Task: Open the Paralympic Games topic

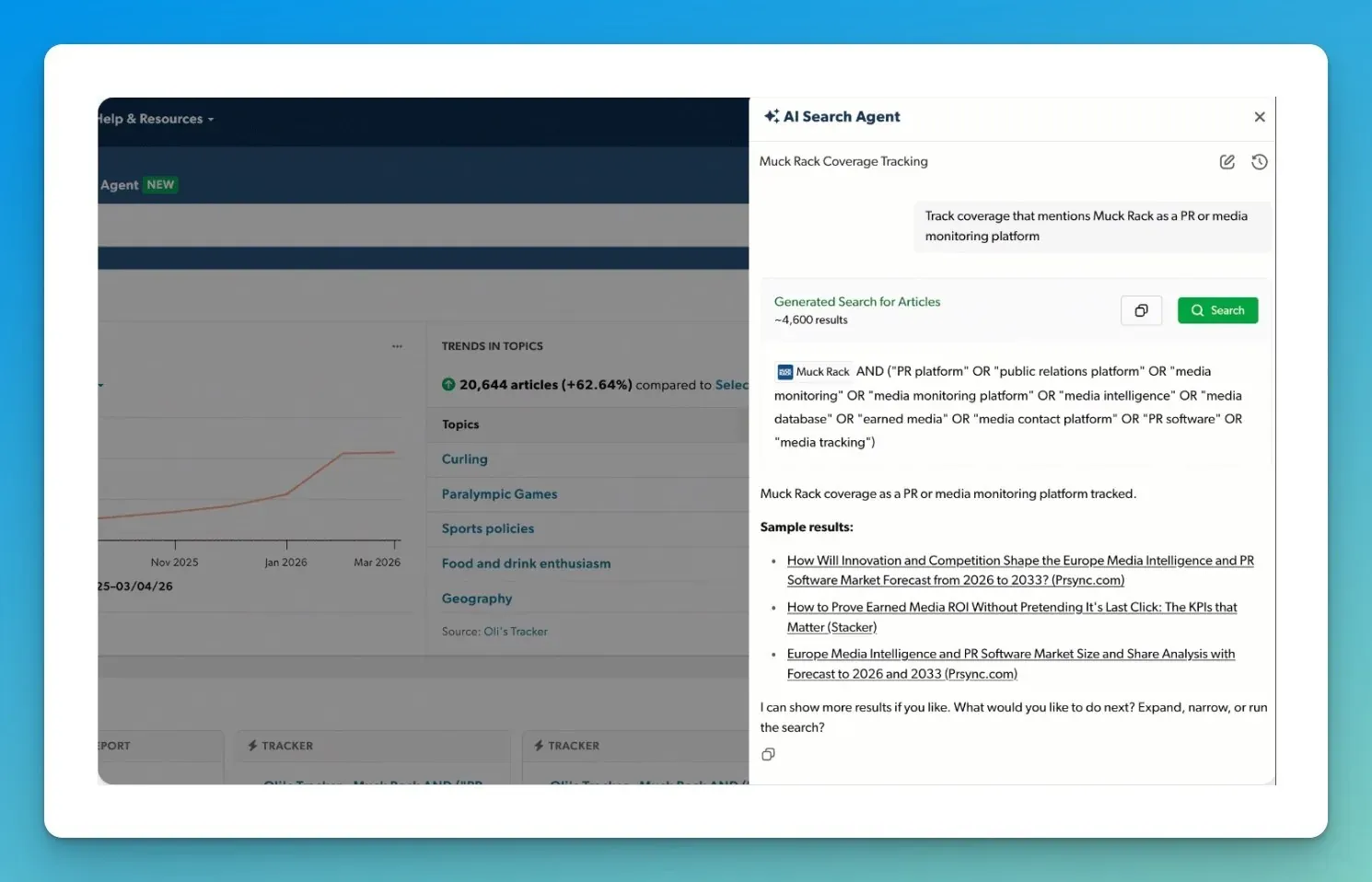Action: (499, 493)
